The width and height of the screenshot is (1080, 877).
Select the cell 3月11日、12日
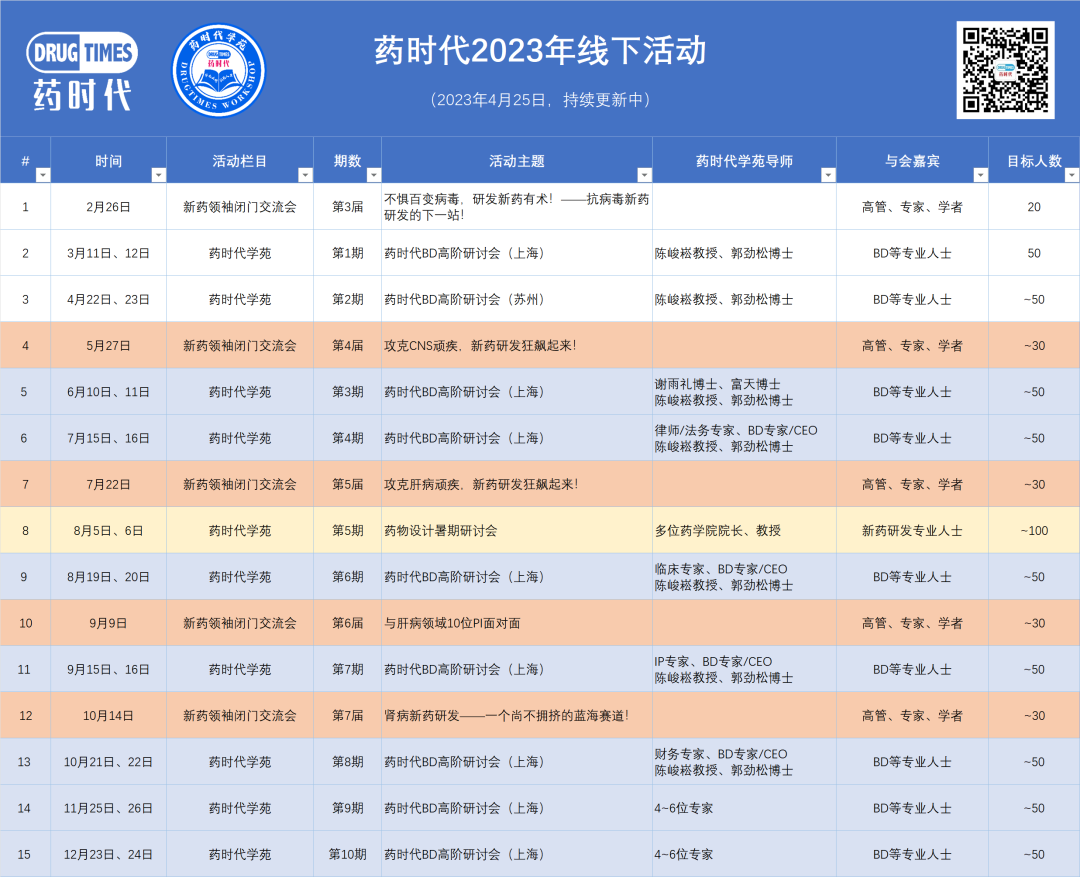pyautogui.click(x=108, y=253)
